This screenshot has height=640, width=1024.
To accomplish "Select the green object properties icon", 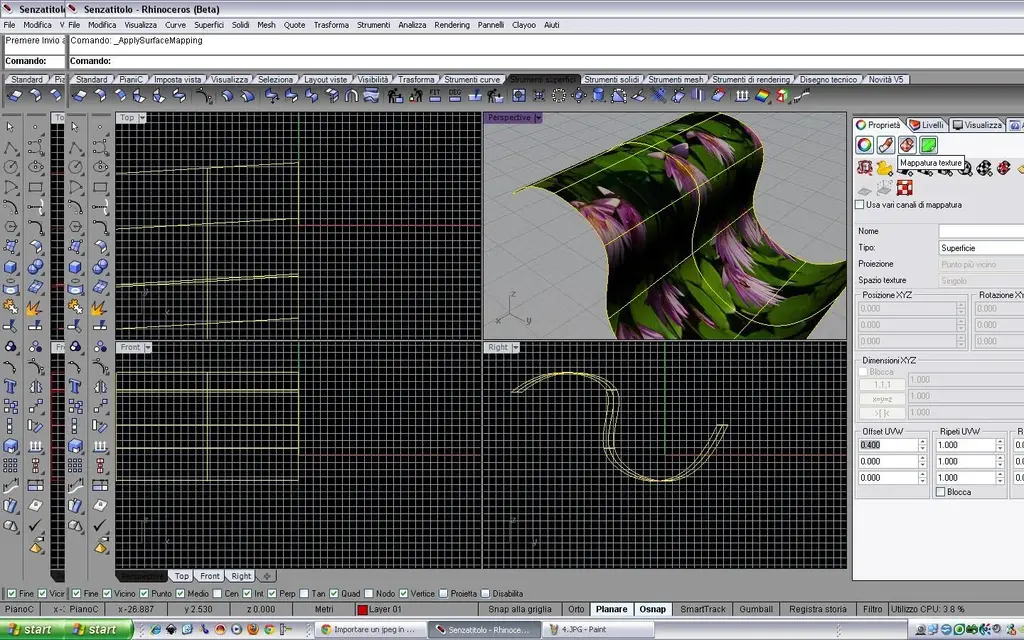I will click(x=928, y=145).
